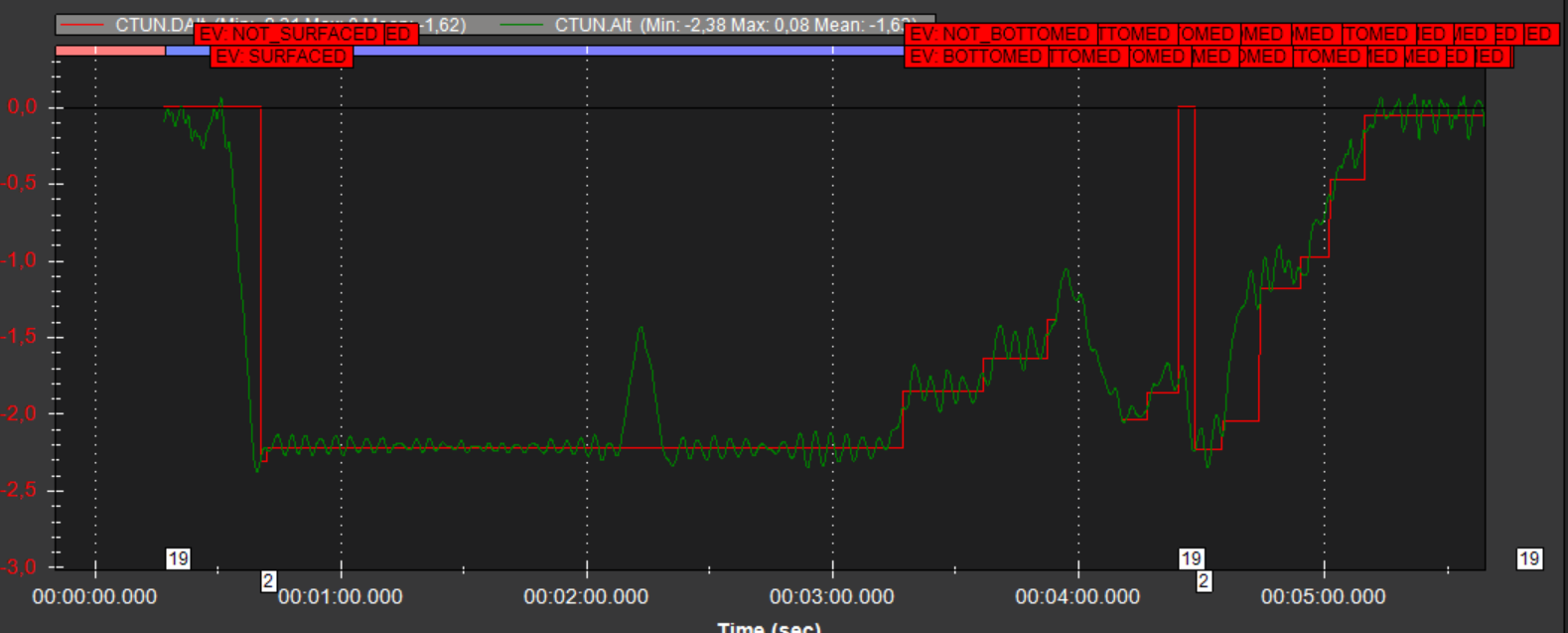Click the -1,5 value on Y axis
Viewport: 1568px width, 633px height.
pyautogui.click(x=20, y=337)
